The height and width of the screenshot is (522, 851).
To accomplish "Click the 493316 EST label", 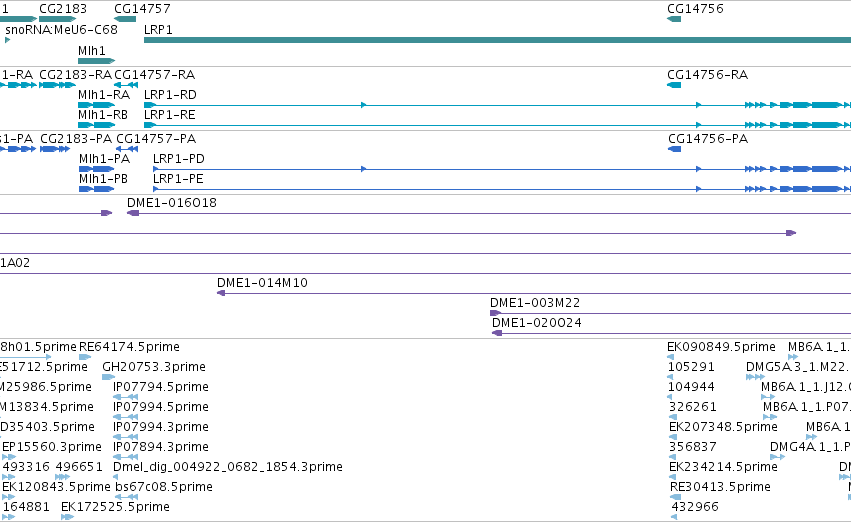I will 26,467.
